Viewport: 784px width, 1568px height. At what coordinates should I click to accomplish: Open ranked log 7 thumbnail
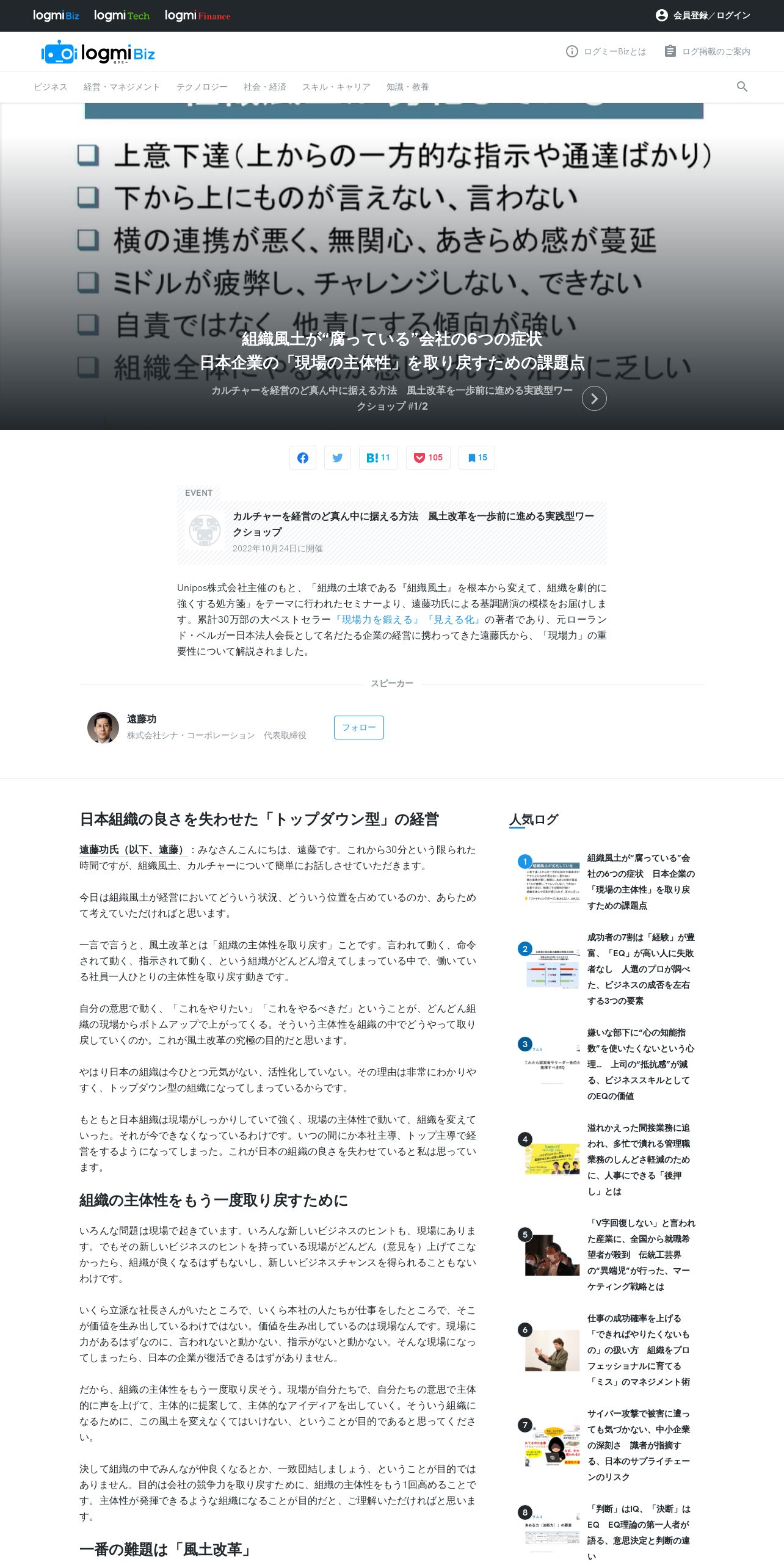(553, 1445)
